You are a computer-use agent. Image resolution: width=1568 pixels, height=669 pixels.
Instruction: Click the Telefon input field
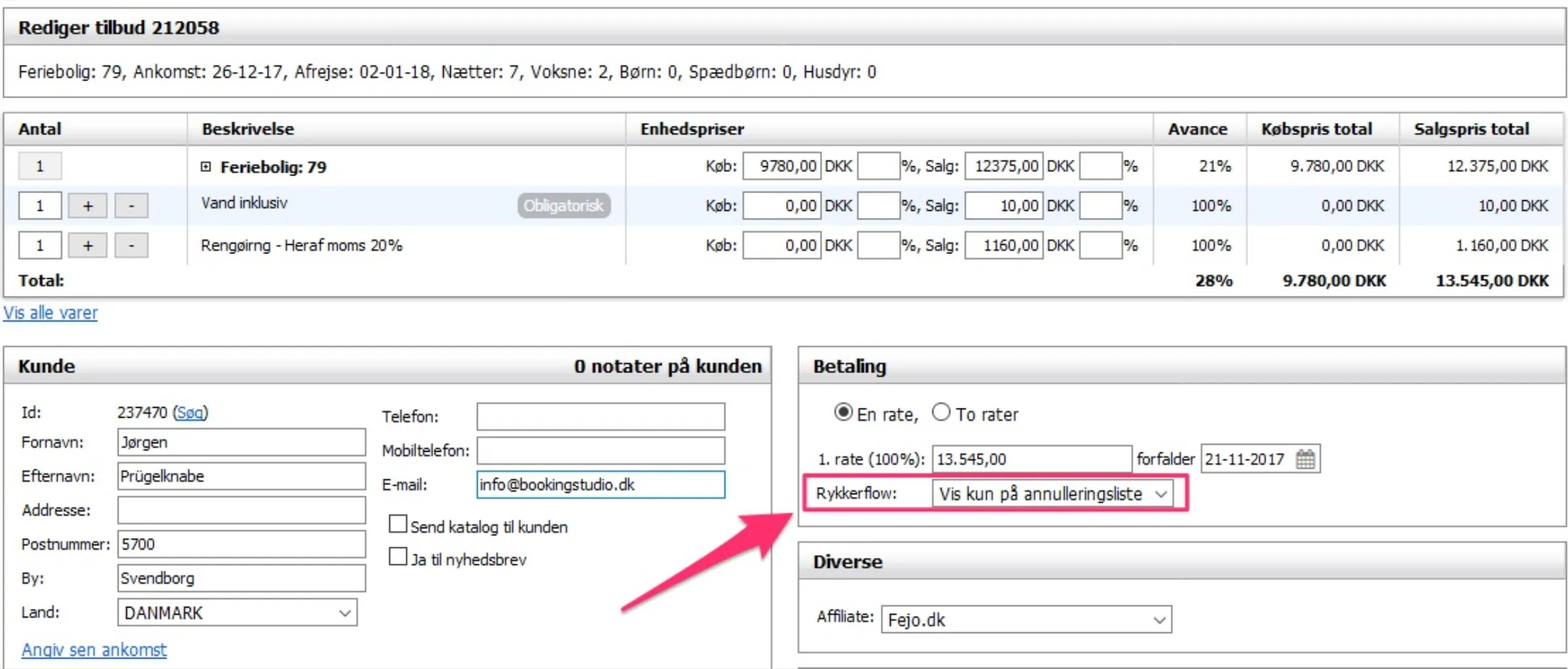pos(600,416)
